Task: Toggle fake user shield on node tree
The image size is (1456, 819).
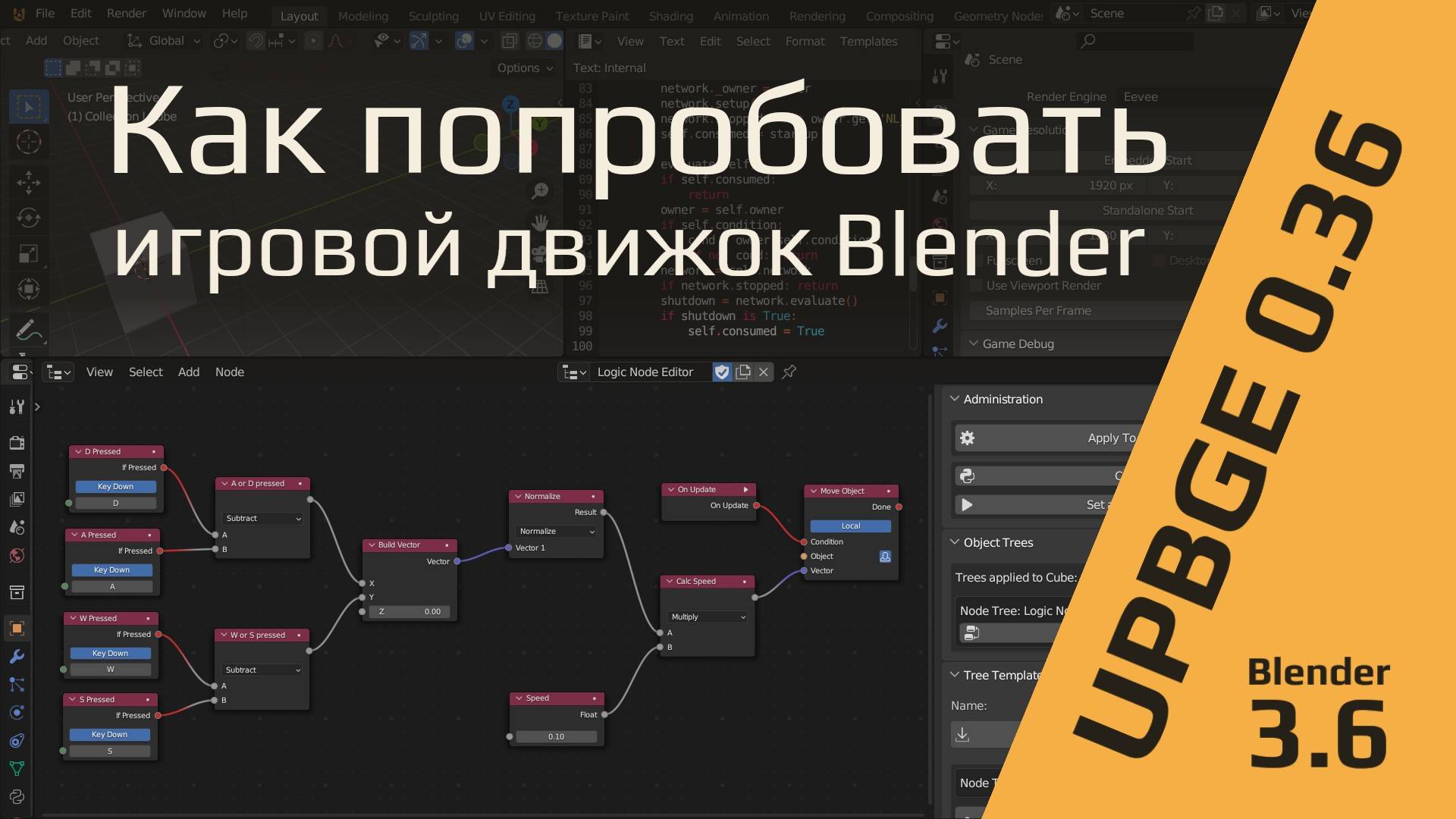Action: [x=722, y=372]
